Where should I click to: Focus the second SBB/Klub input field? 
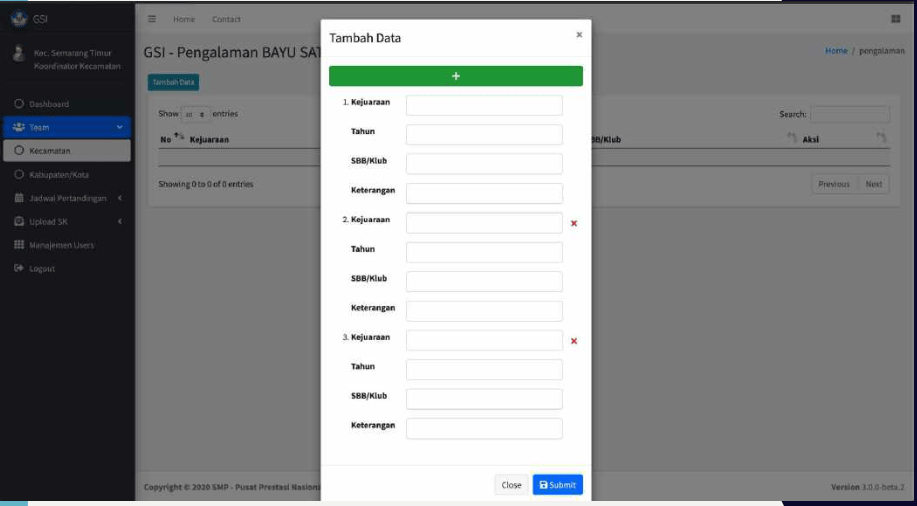point(484,281)
